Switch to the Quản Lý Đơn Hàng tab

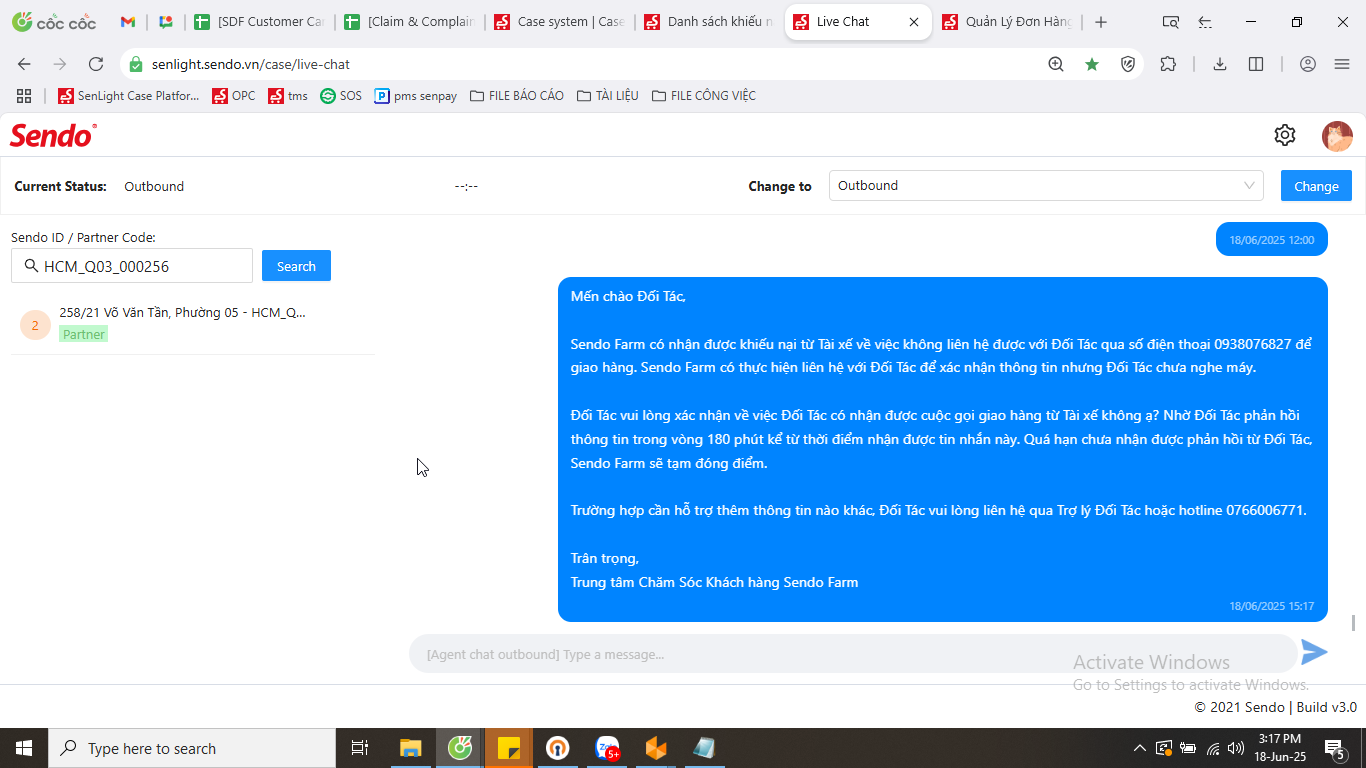coord(1008,22)
